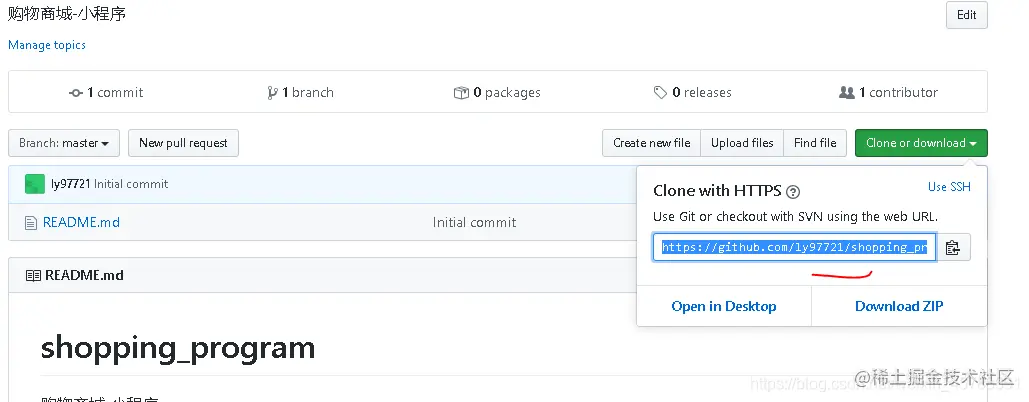Click the ly97721 green avatar
Image resolution: width=1029 pixels, height=402 pixels.
[35, 184]
